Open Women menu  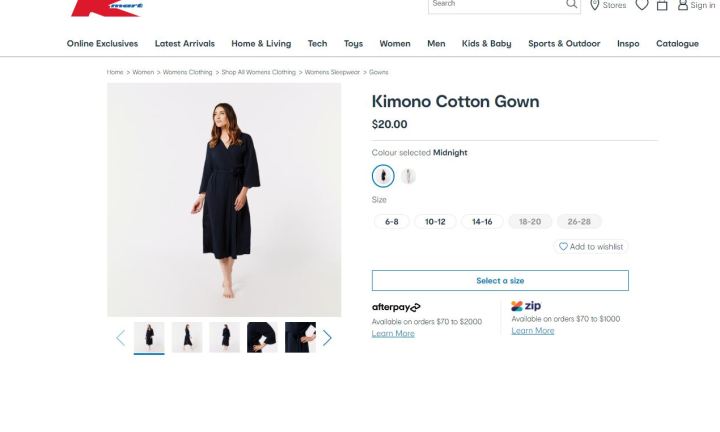(x=395, y=44)
